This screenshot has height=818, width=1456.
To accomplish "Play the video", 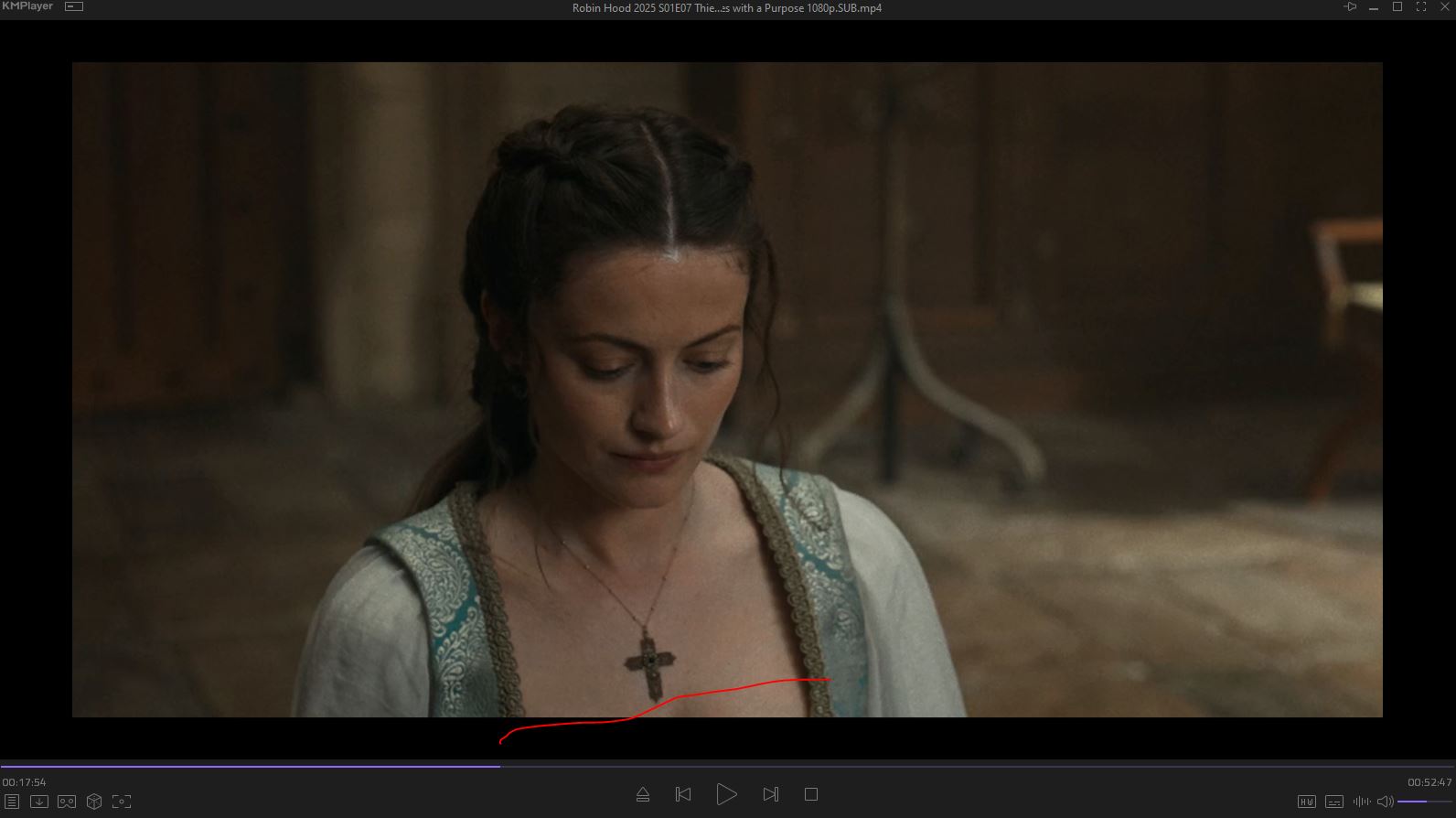I will 726,794.
